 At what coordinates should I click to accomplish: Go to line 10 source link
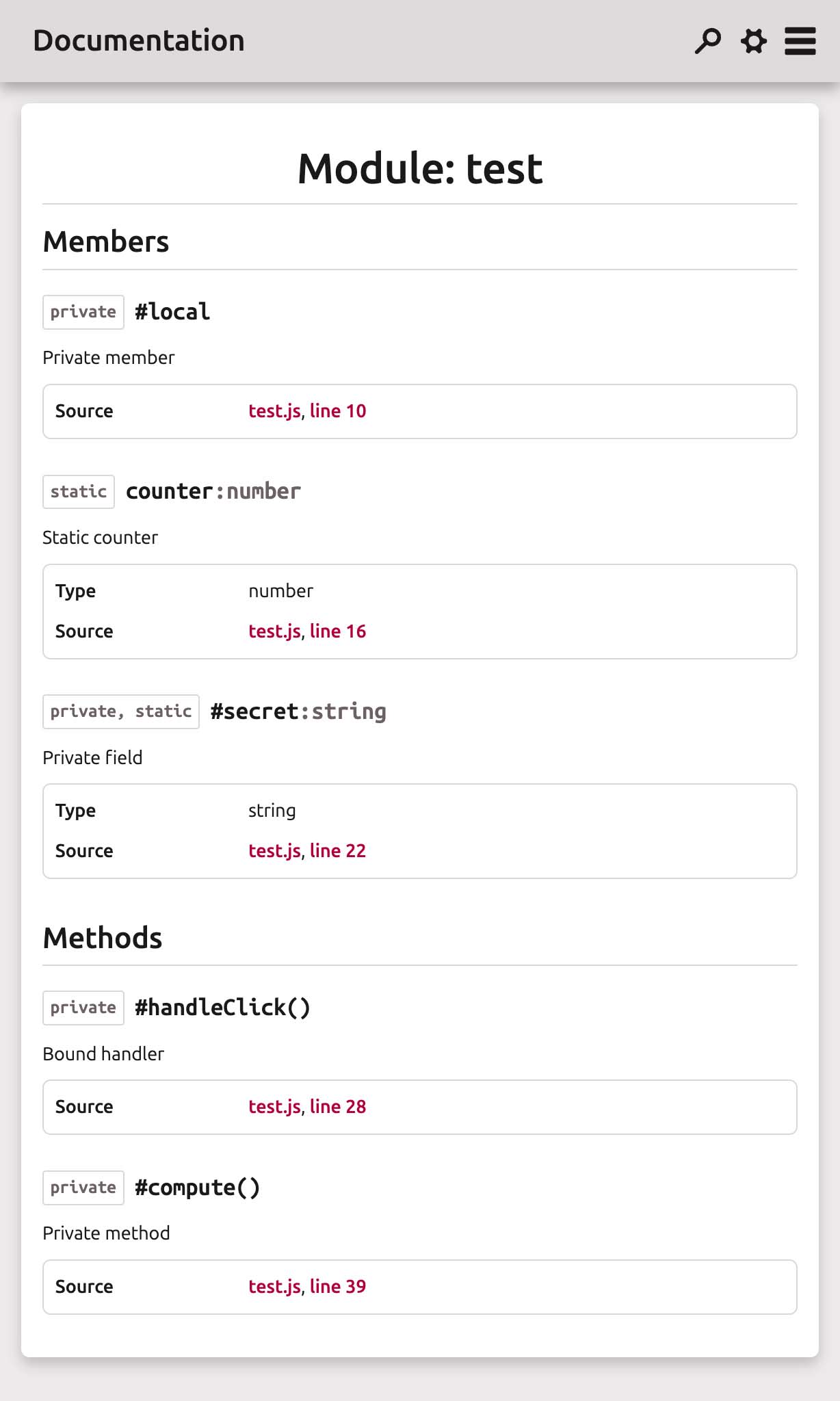click(x=338, y=411)
